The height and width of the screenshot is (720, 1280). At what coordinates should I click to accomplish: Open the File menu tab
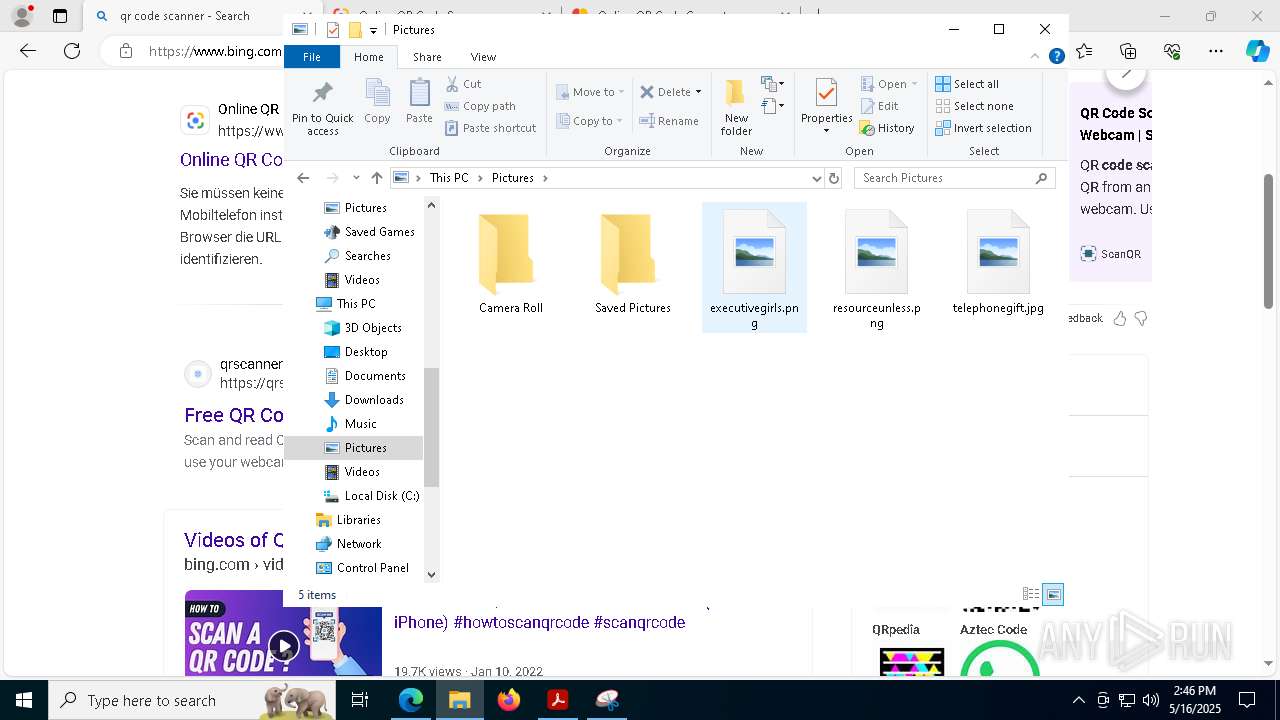[x=312, y=57]
